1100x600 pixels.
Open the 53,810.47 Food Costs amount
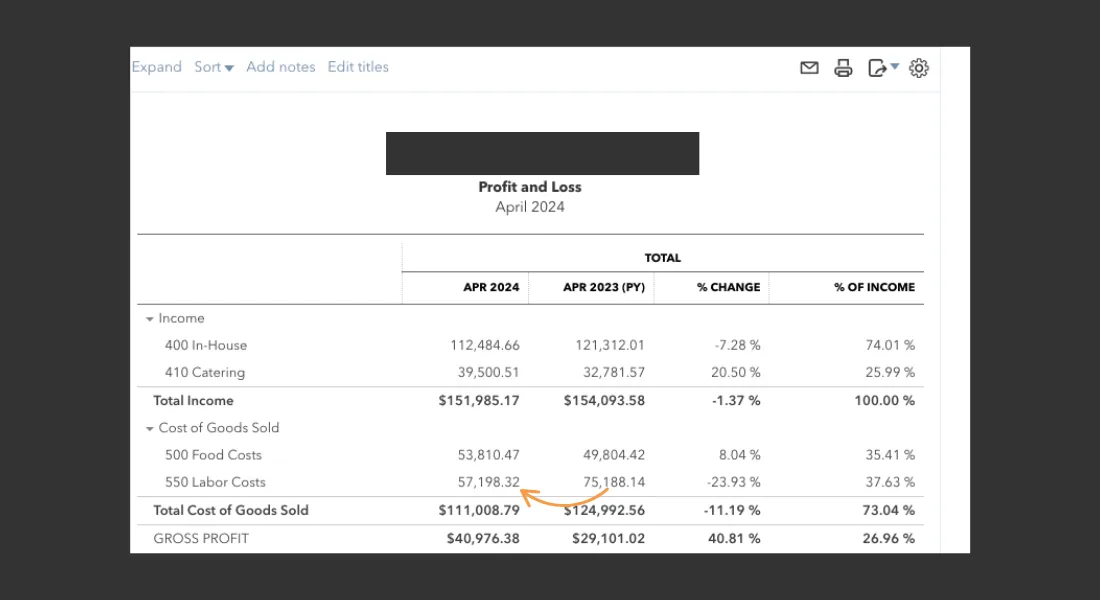tap(488, 455)
